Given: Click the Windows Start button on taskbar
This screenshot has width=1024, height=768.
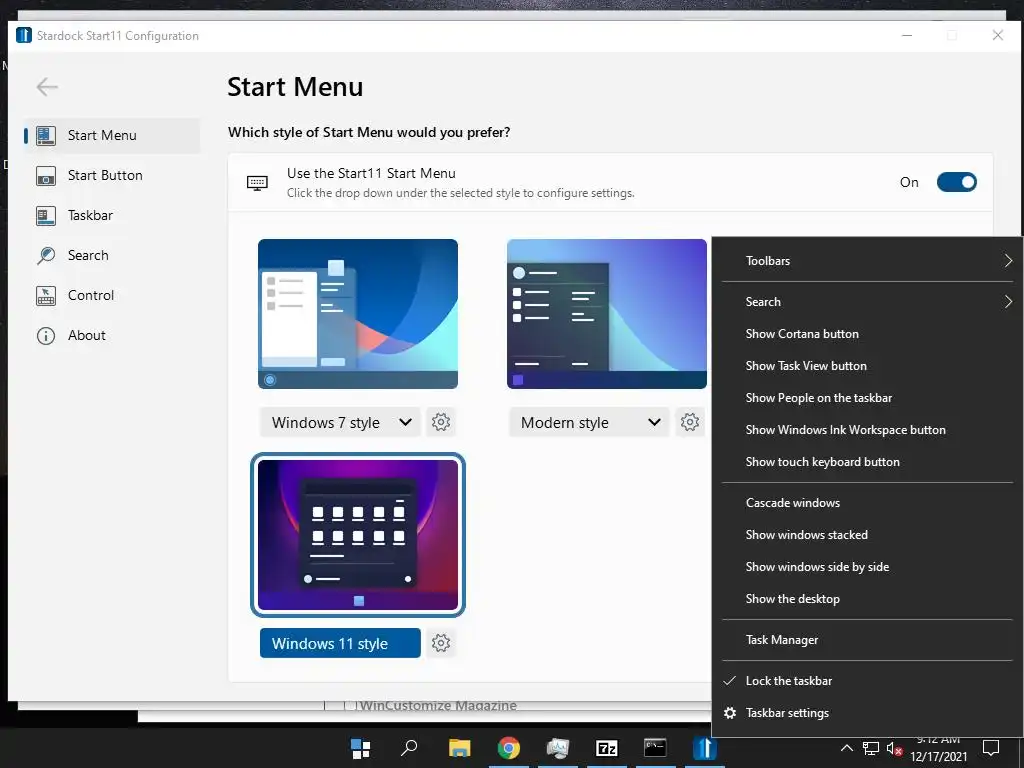Looking at the screenshot, I should point(360,748).
